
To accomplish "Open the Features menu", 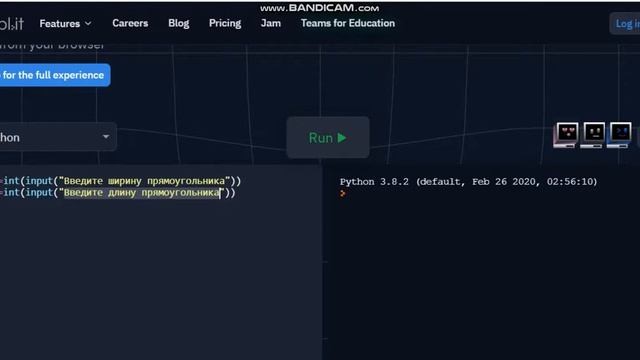I will tap(65, 24).
